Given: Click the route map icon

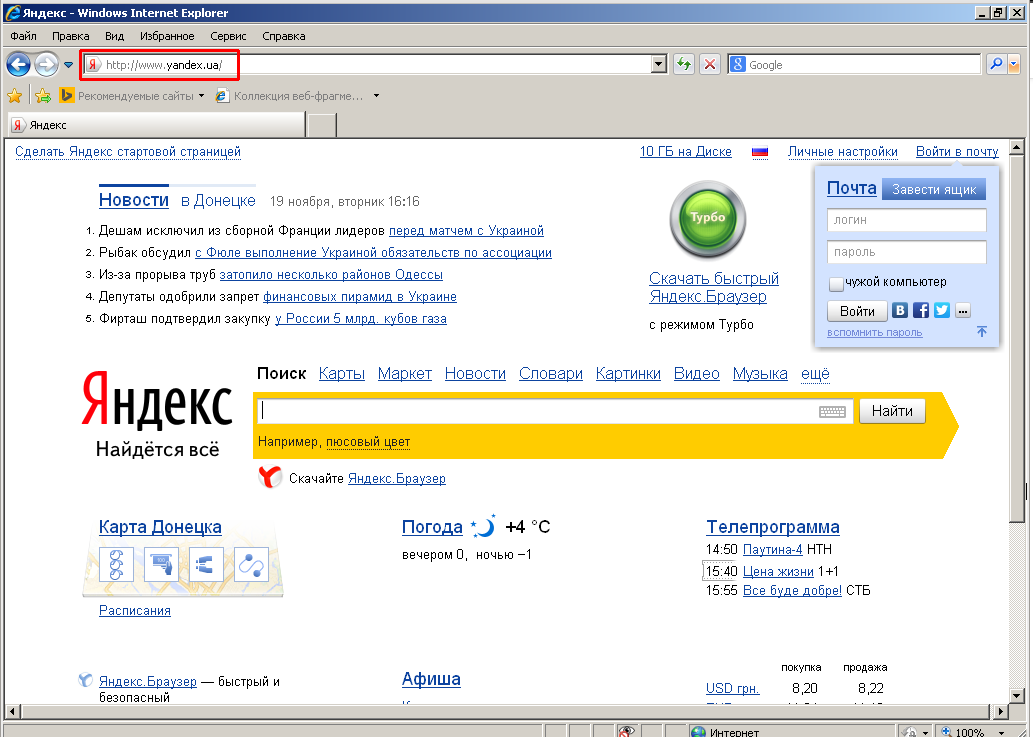Looking at the screenshot, I should (251, 564).
